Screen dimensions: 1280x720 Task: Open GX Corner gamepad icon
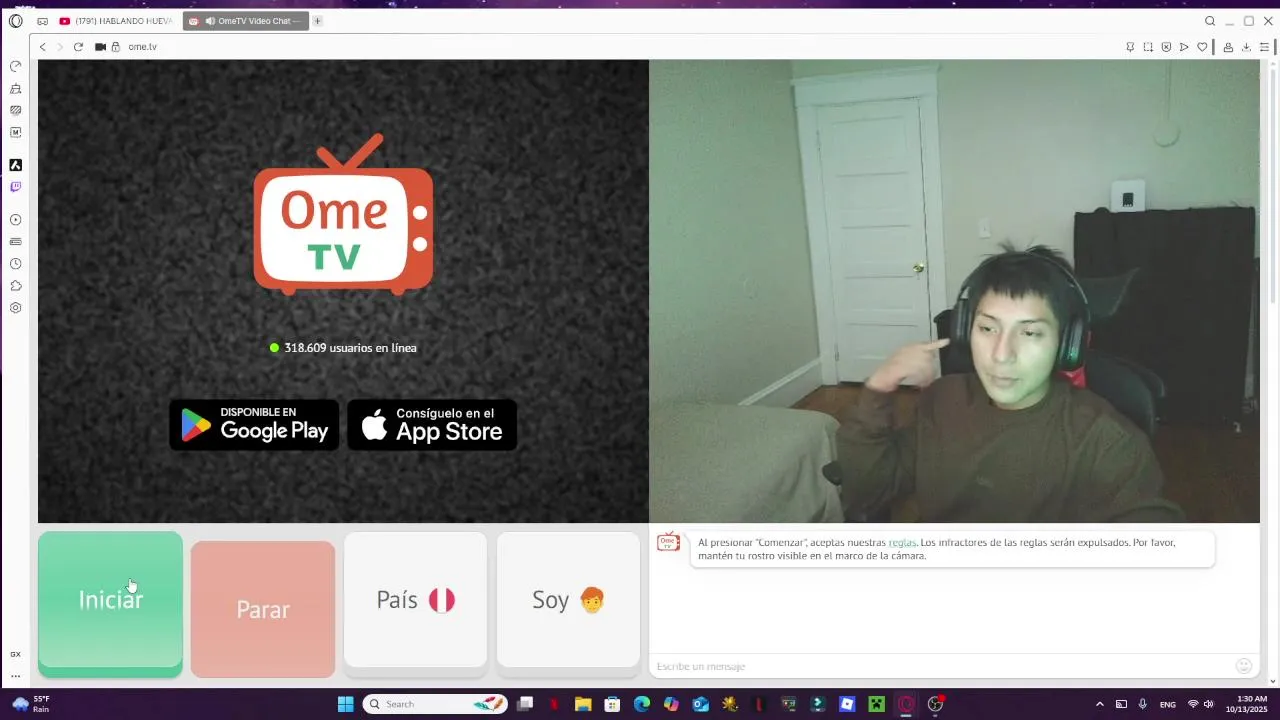41,21
